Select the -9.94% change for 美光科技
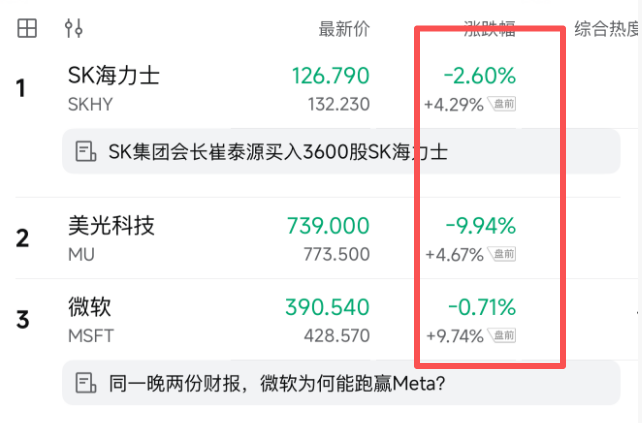The width and height of the screenshot is (642, 423). pos(481,226)
